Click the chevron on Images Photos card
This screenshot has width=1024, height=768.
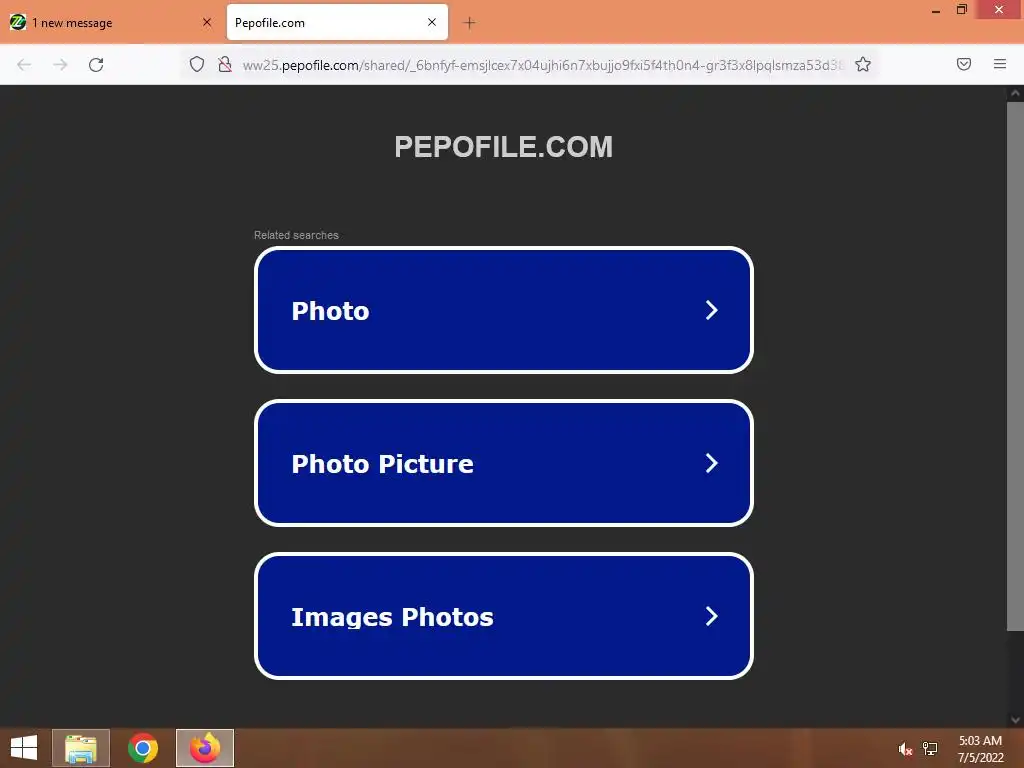point(711,616)
